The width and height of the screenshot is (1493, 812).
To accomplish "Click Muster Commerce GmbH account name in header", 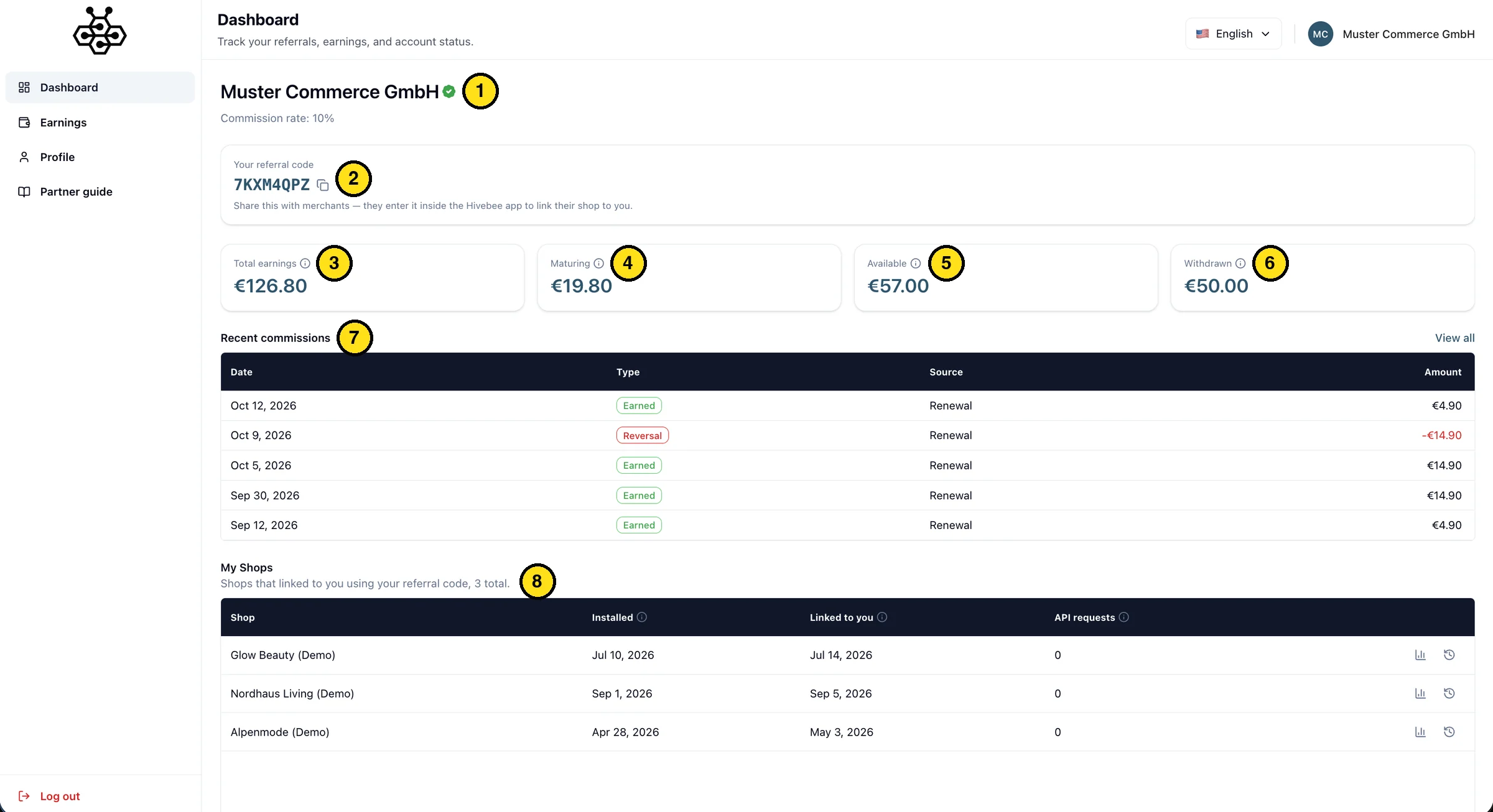I will click(1408, 34).
